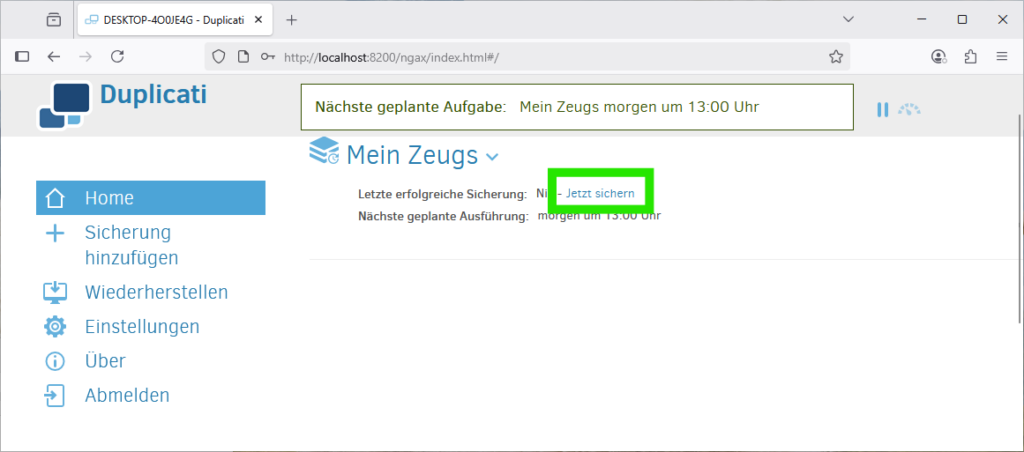Open the Firefox hamburger menu

tap(1002, 57)
